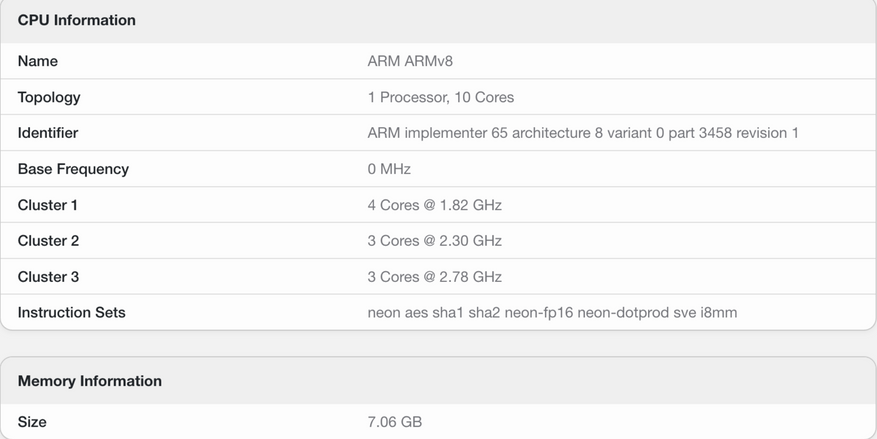Click the Cluster 3 row label
This screenshot has width=877, height=439.
pyautogui.click(x=48, y=277)
